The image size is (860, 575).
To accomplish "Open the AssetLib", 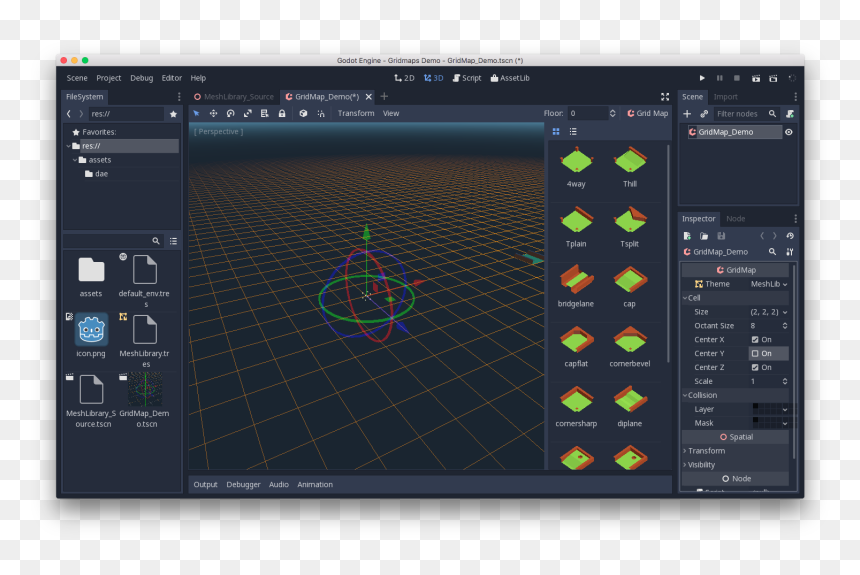I will coord(510,78).
